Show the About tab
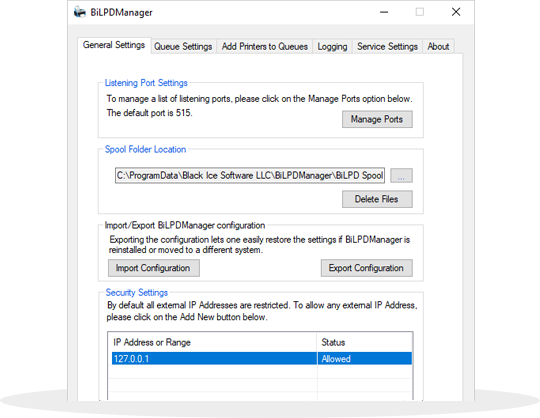This screenshot has width=540, height=418. click(438, 46)
